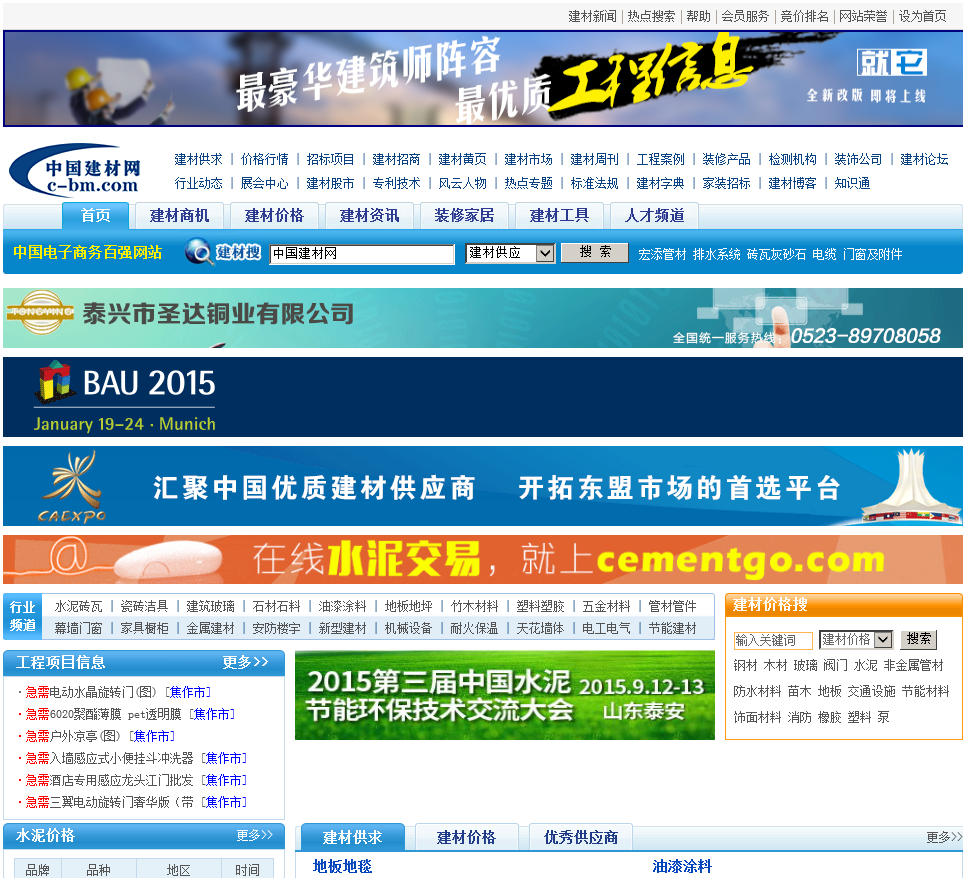Open the 2015第三届中国水泥 conference banner
The width and height of the screenshot is (966, 878).
(505, 695)
